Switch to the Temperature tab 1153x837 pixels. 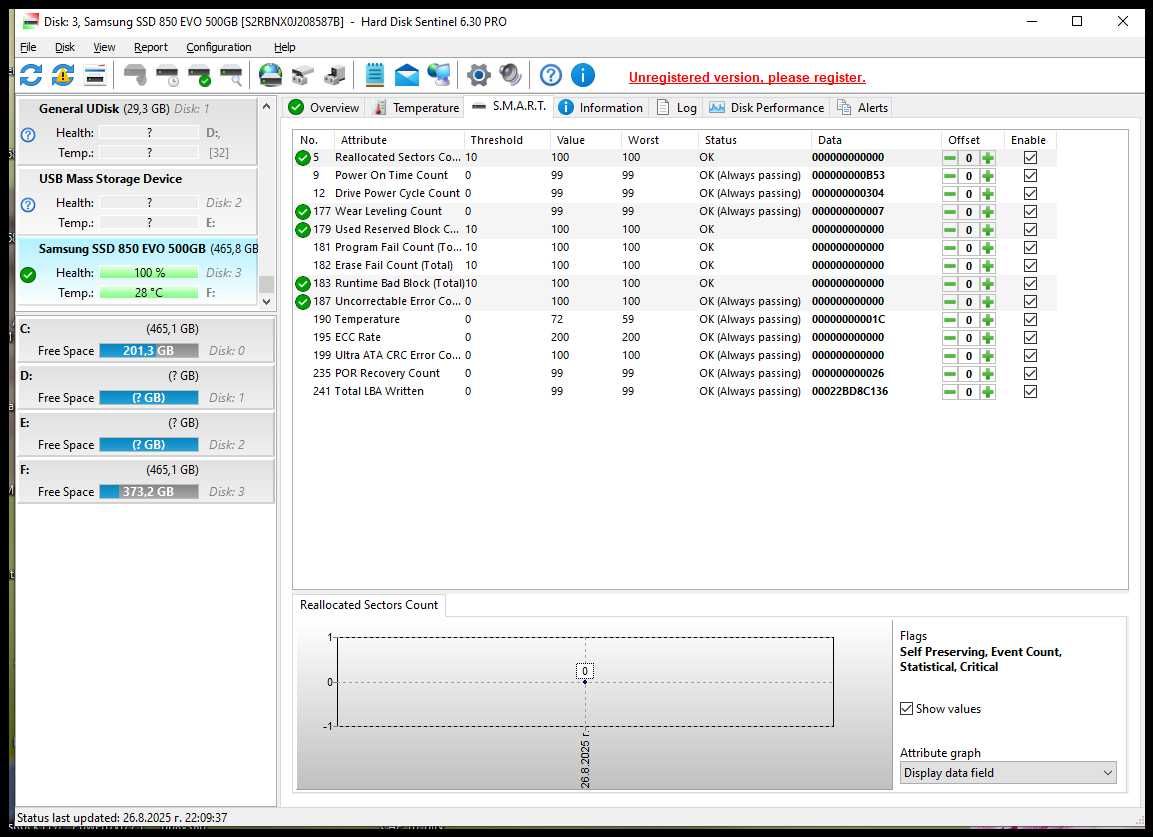pos(416,107)
